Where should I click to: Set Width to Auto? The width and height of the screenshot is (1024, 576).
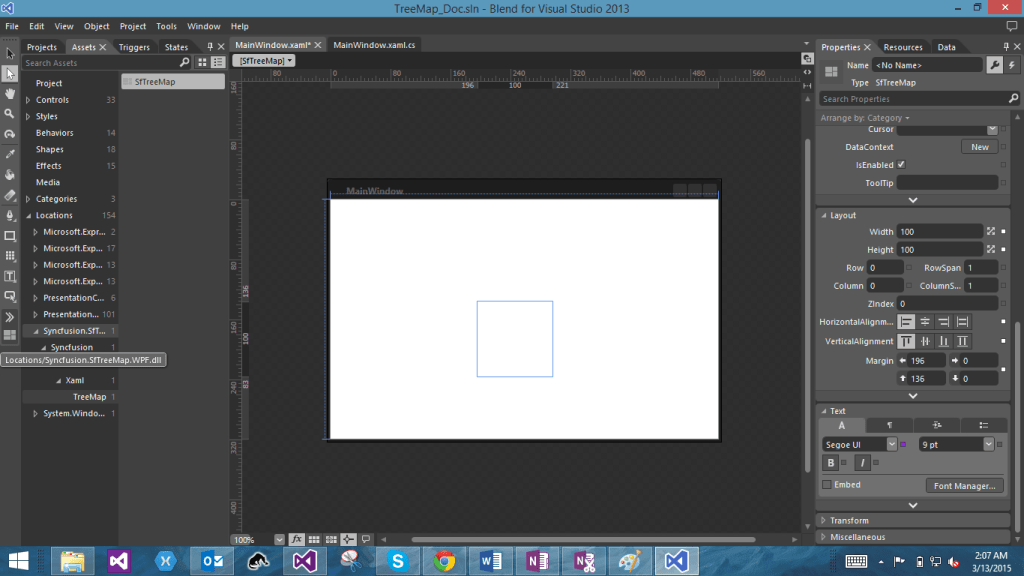[991, 232]
